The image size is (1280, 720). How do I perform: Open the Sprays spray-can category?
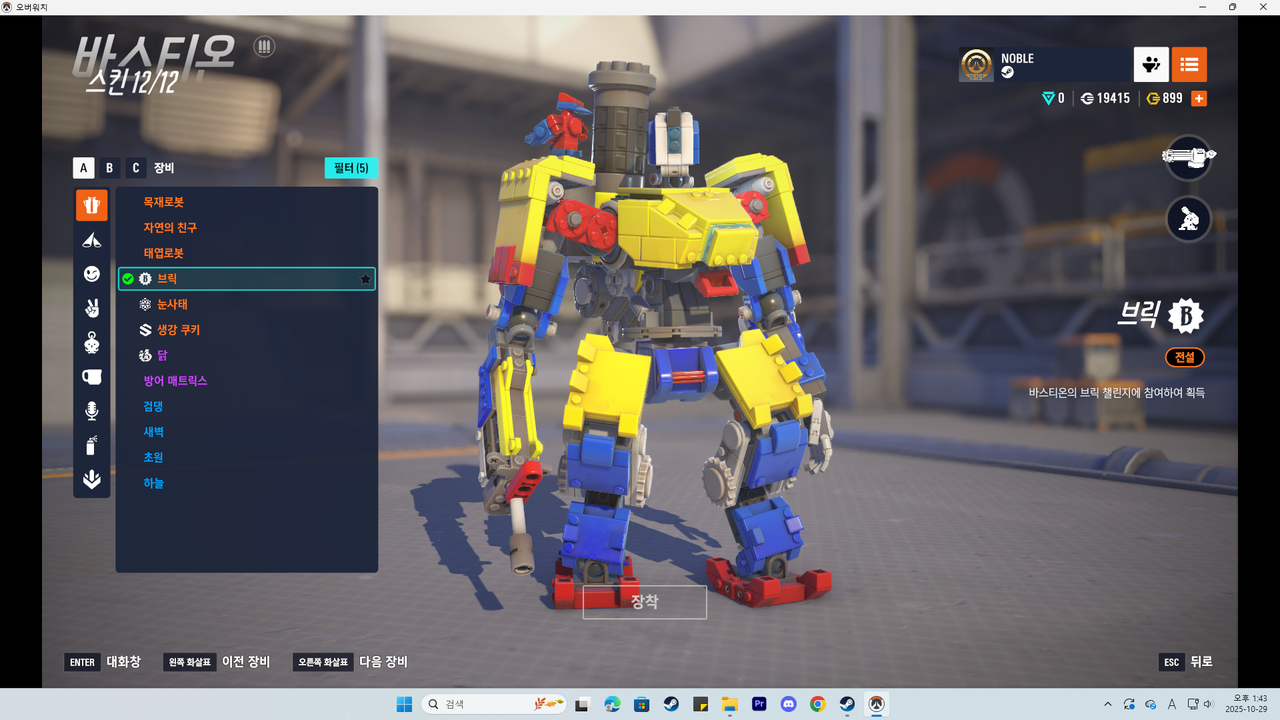coord(92,446)
